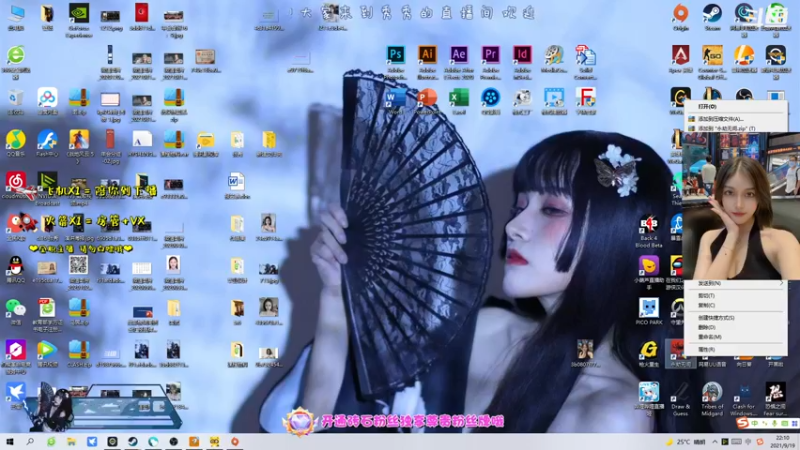Open the After Effects desktop icon
Image resolution: width=800 pixels, height=450 pixels.
click(459, 55)
